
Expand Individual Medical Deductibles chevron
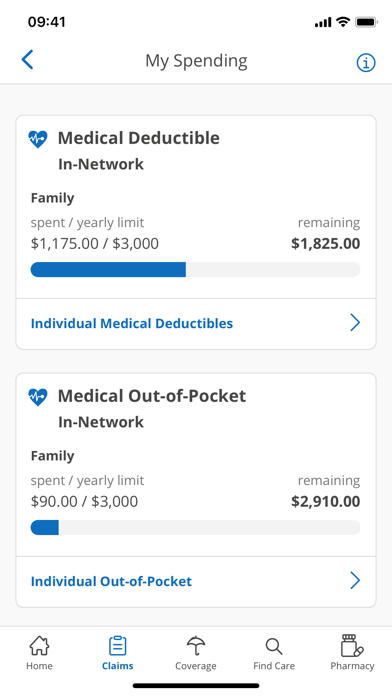tap(355, 323)
